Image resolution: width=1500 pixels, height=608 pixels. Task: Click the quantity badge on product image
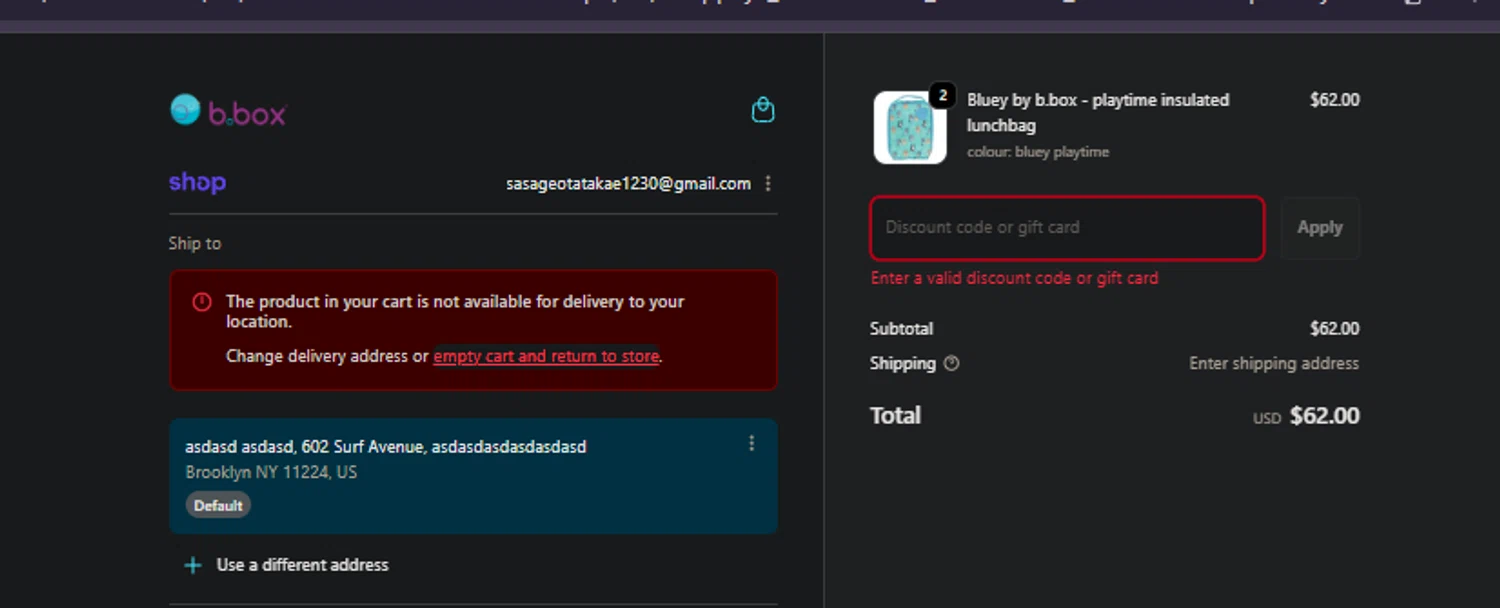942,95
